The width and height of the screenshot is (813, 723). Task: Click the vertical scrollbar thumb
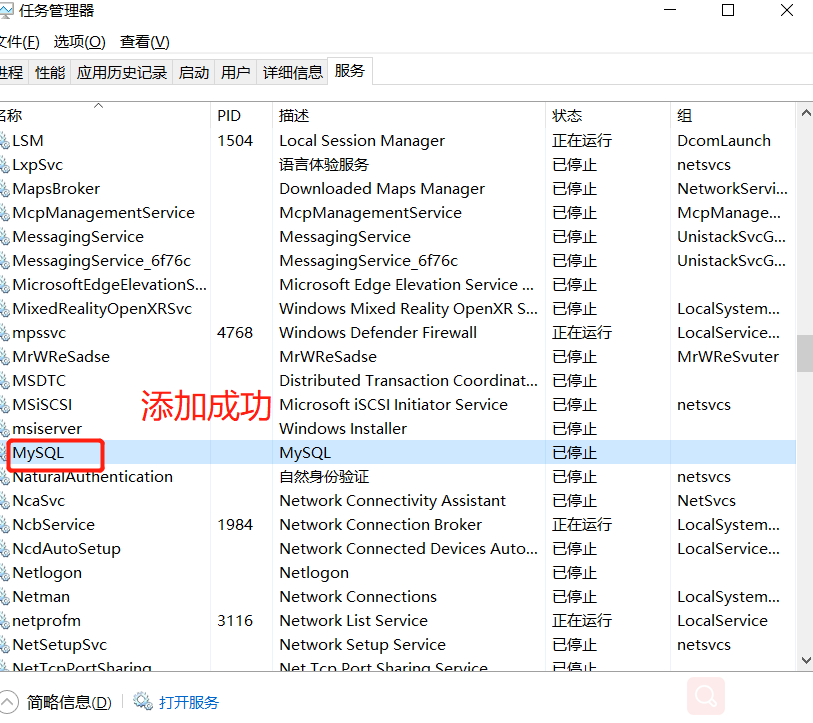805,353
